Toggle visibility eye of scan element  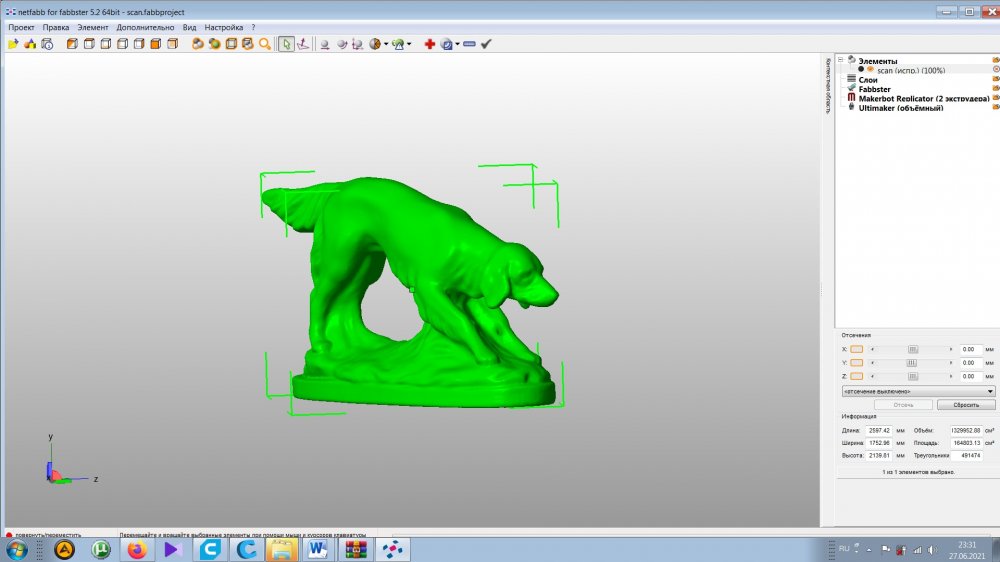tap(870, 70)
